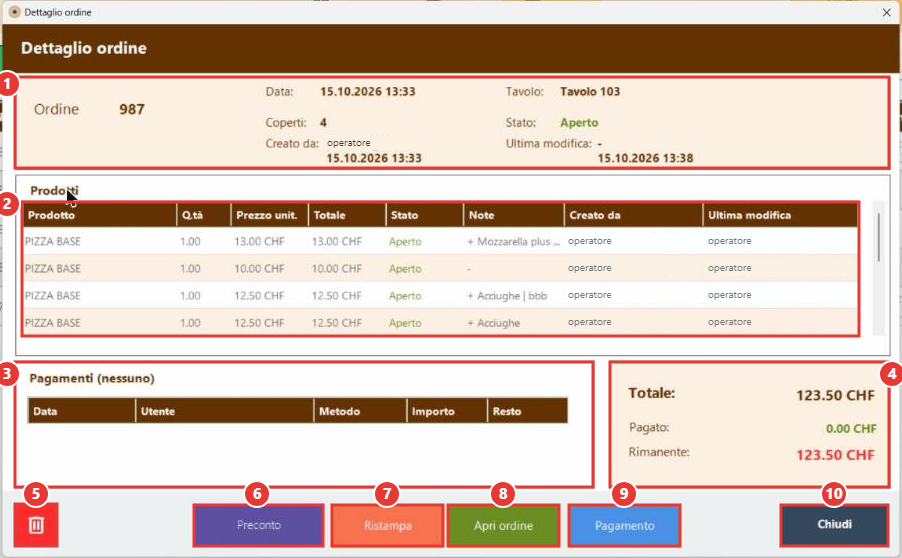Screen dimensions: 902x558
Task: Click the Ristampa button
Action: click(387, 525)
